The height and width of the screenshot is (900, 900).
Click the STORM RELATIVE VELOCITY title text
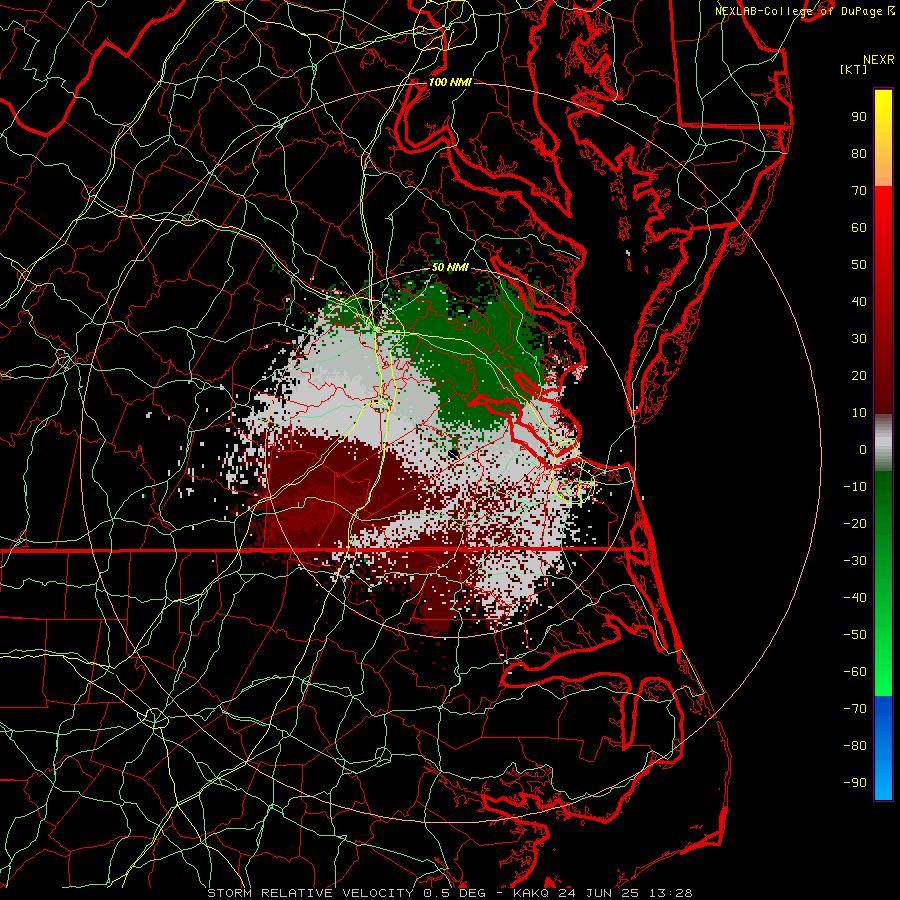(x=310, y=893)
